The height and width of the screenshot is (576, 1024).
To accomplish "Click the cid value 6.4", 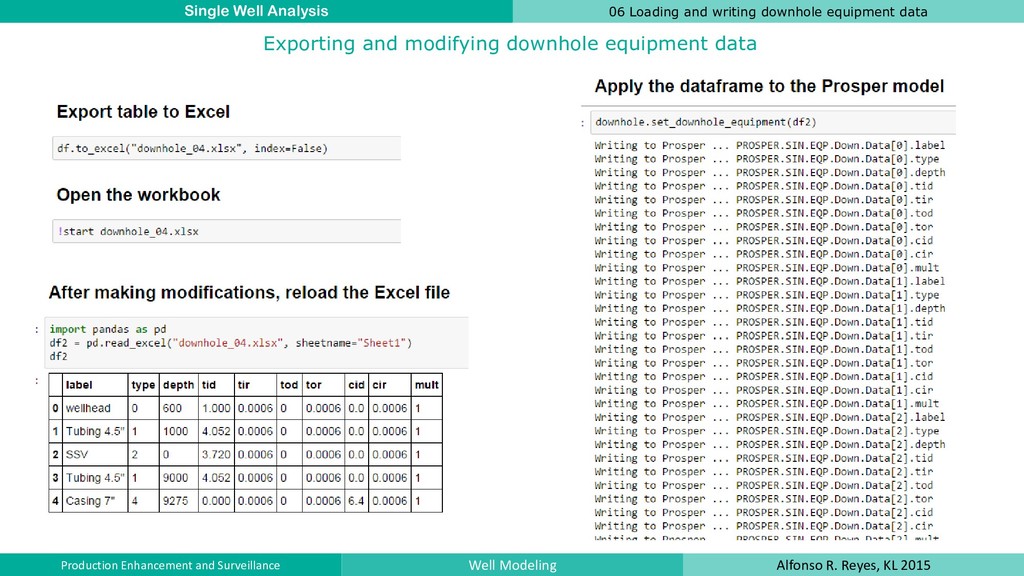I will (x=357, y=501).
